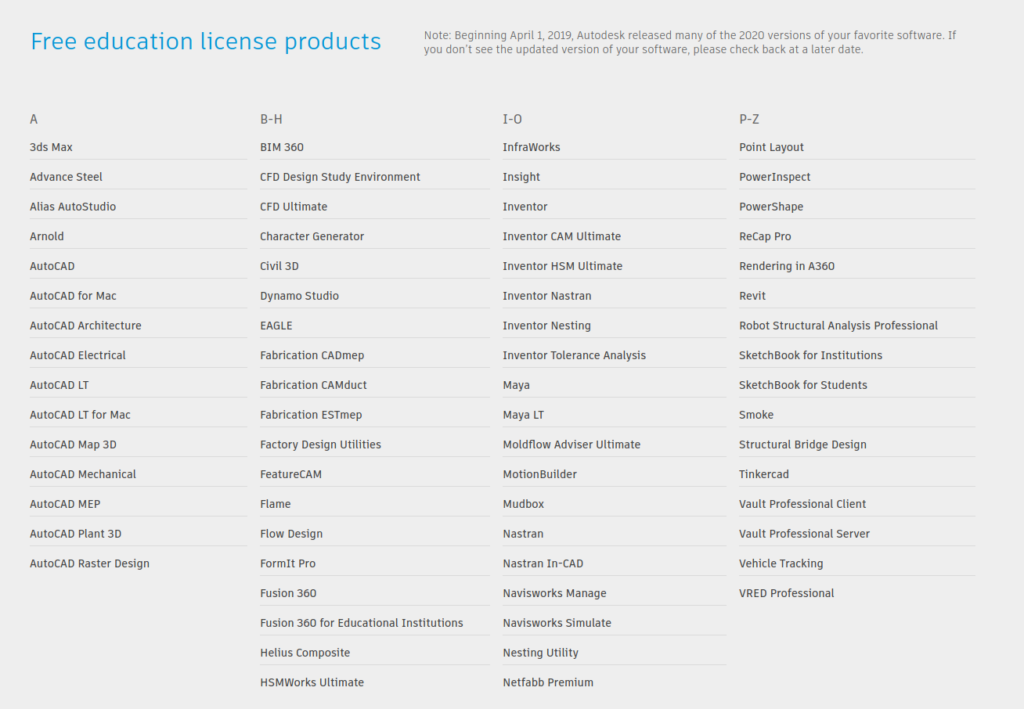Viewport: 1024px width, 709px height.
Task: Open Fusion 360 for Educational Institutions
Action: (x=362, y=623)
